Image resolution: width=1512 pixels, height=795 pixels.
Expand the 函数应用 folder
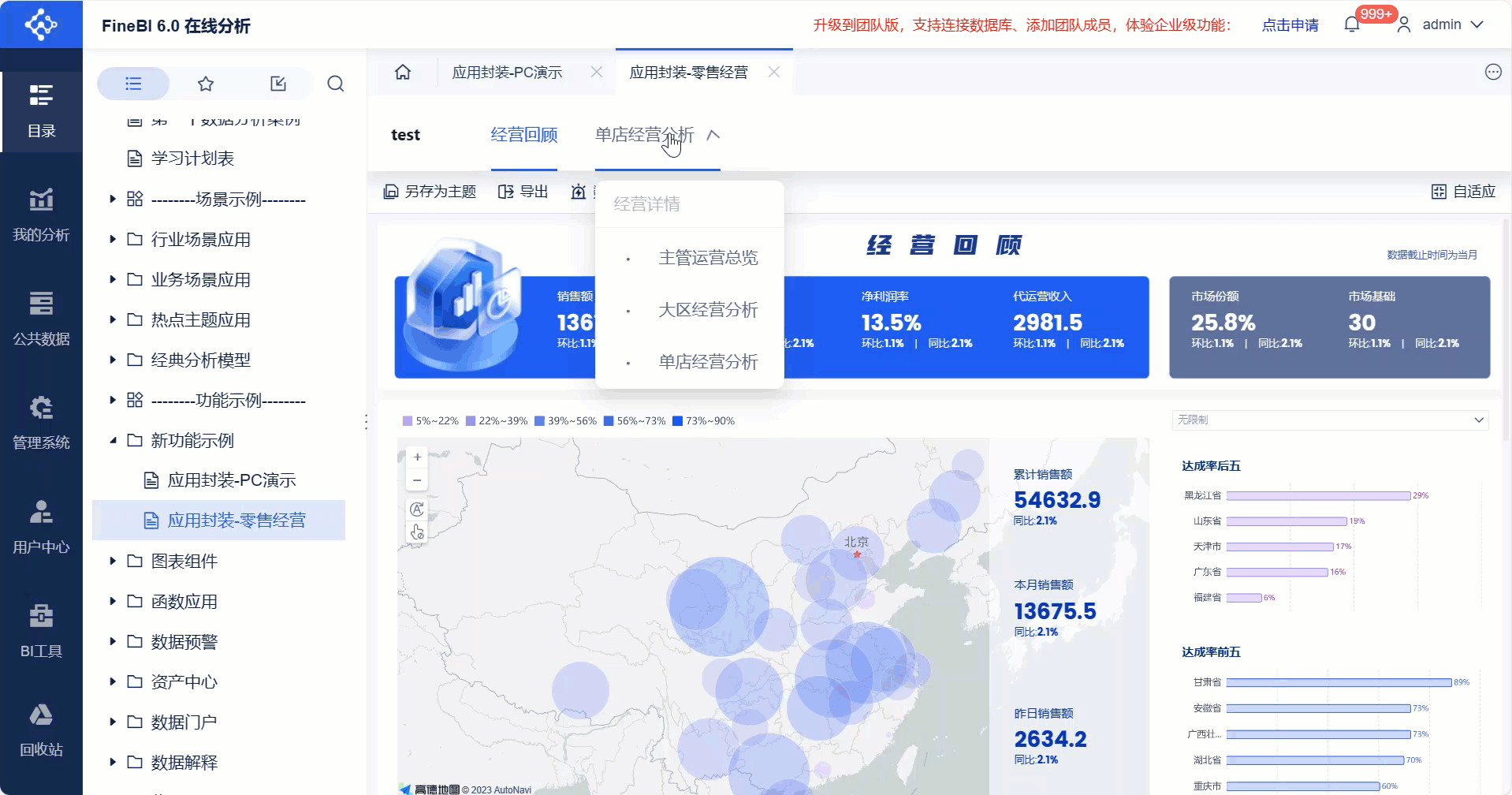pyautogui.click(x=113, y=601)
